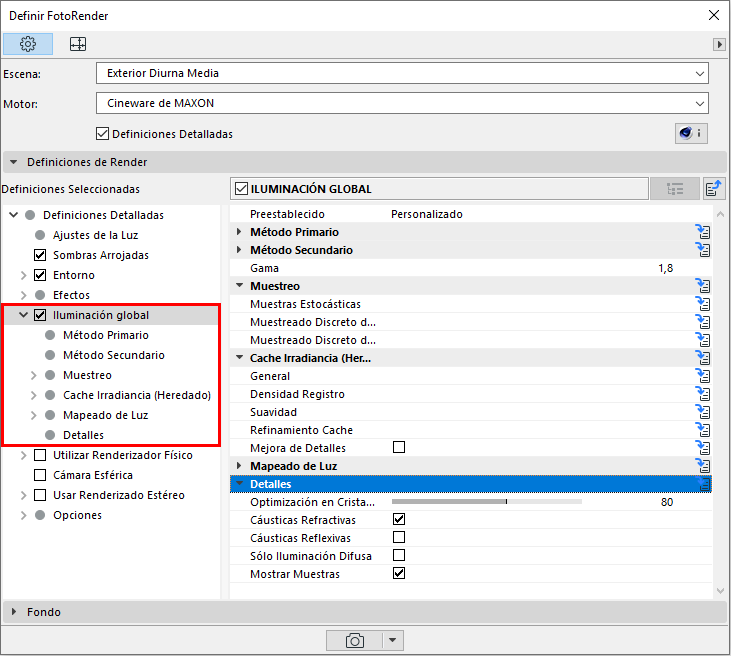Select Ajustes de la Luz tree item

pyautogui.click(x=95, y=235)
